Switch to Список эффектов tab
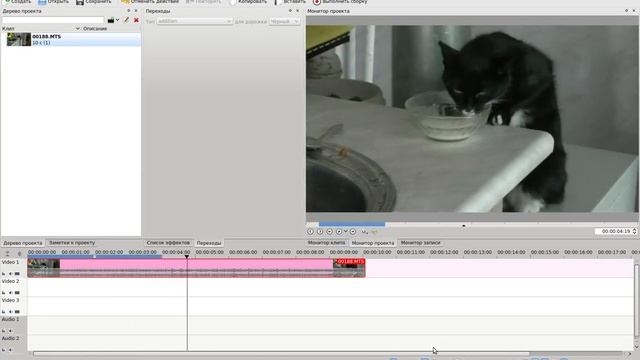The width and height of the screenshot is (640, 360). (168, 243)
